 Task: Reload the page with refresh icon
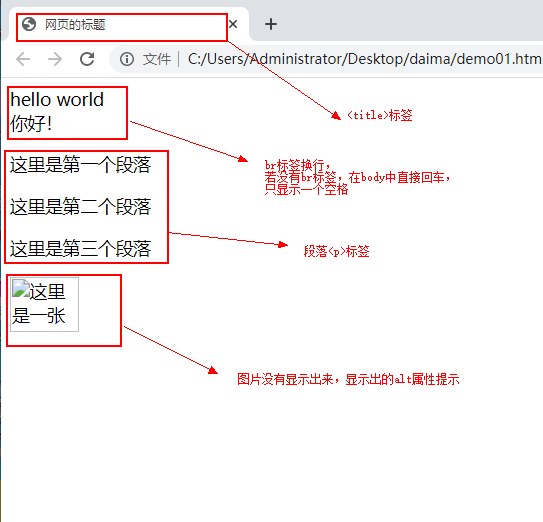tap(87, 59)
